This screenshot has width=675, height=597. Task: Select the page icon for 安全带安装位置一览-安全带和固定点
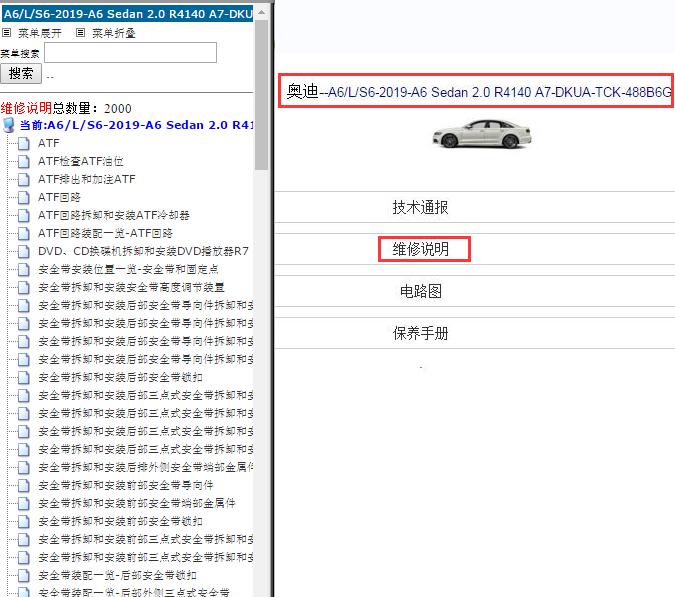click(x=24, y=269)
